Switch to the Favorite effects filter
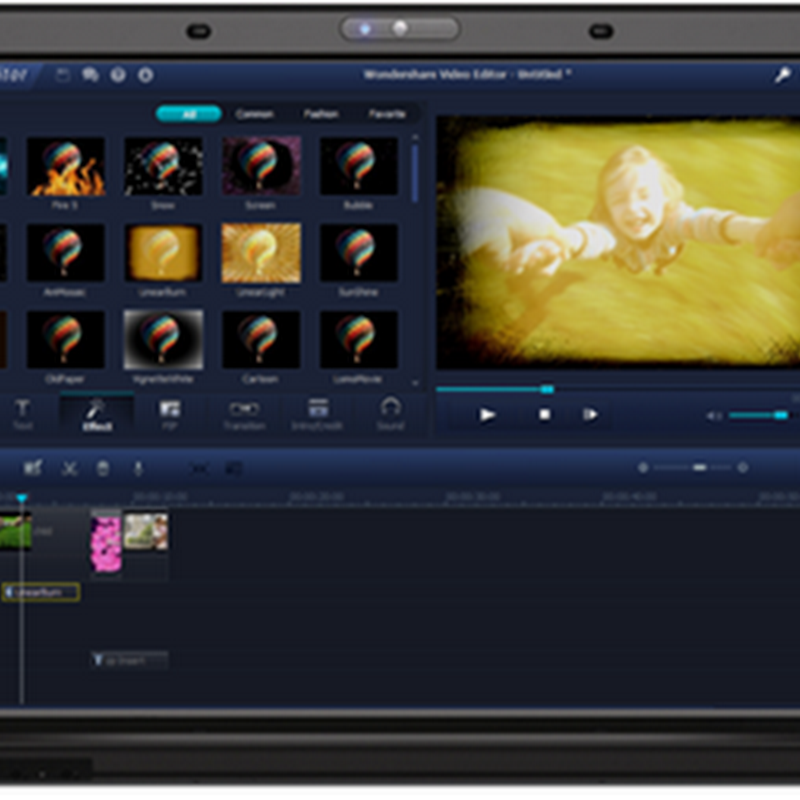800x800 pixels. pos(387,114)
